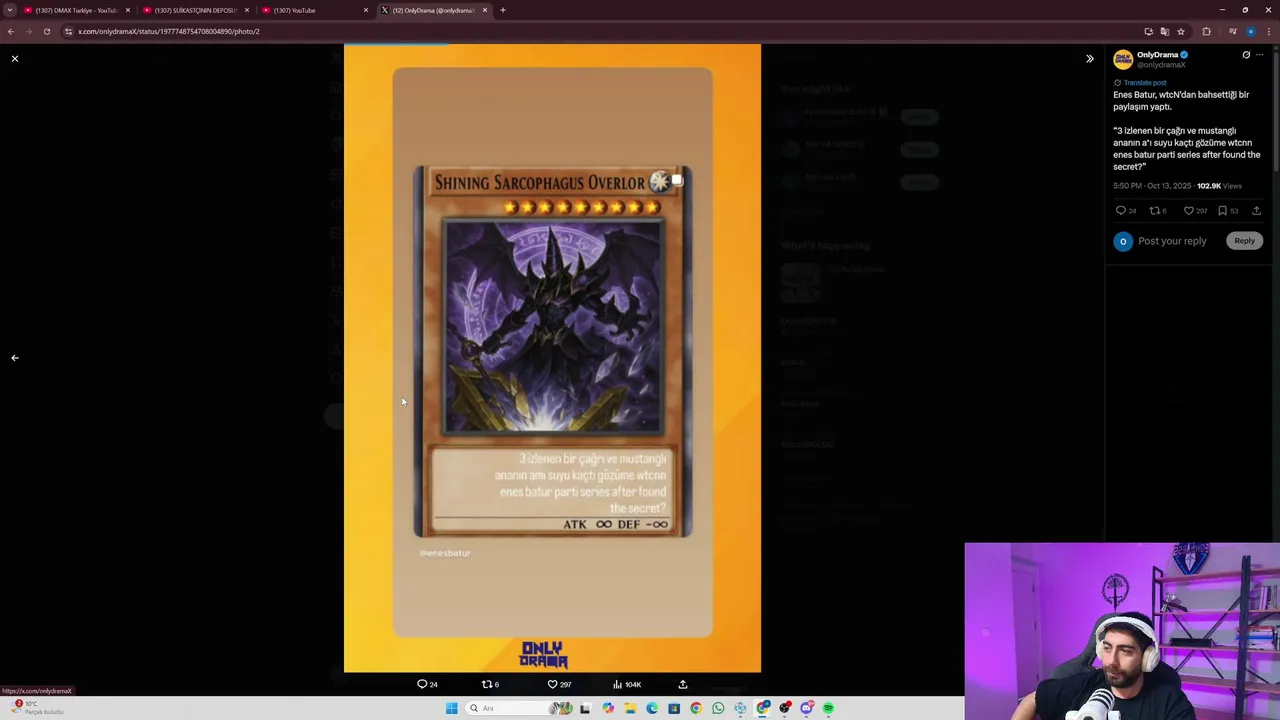Open WhatsApp from taskbar
Viewport: 1280px width, 720px height.
(718, 708)
